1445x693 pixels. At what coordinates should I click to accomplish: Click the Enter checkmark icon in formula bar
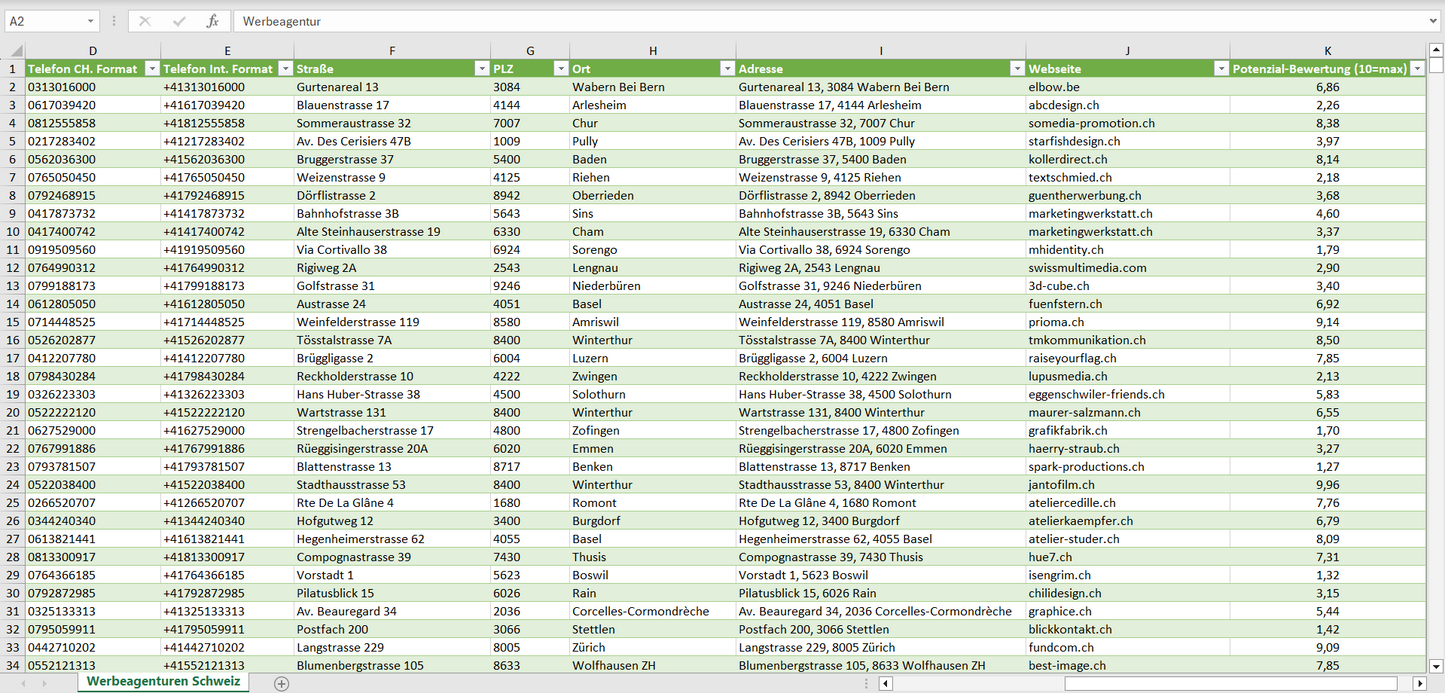(179, 21)
